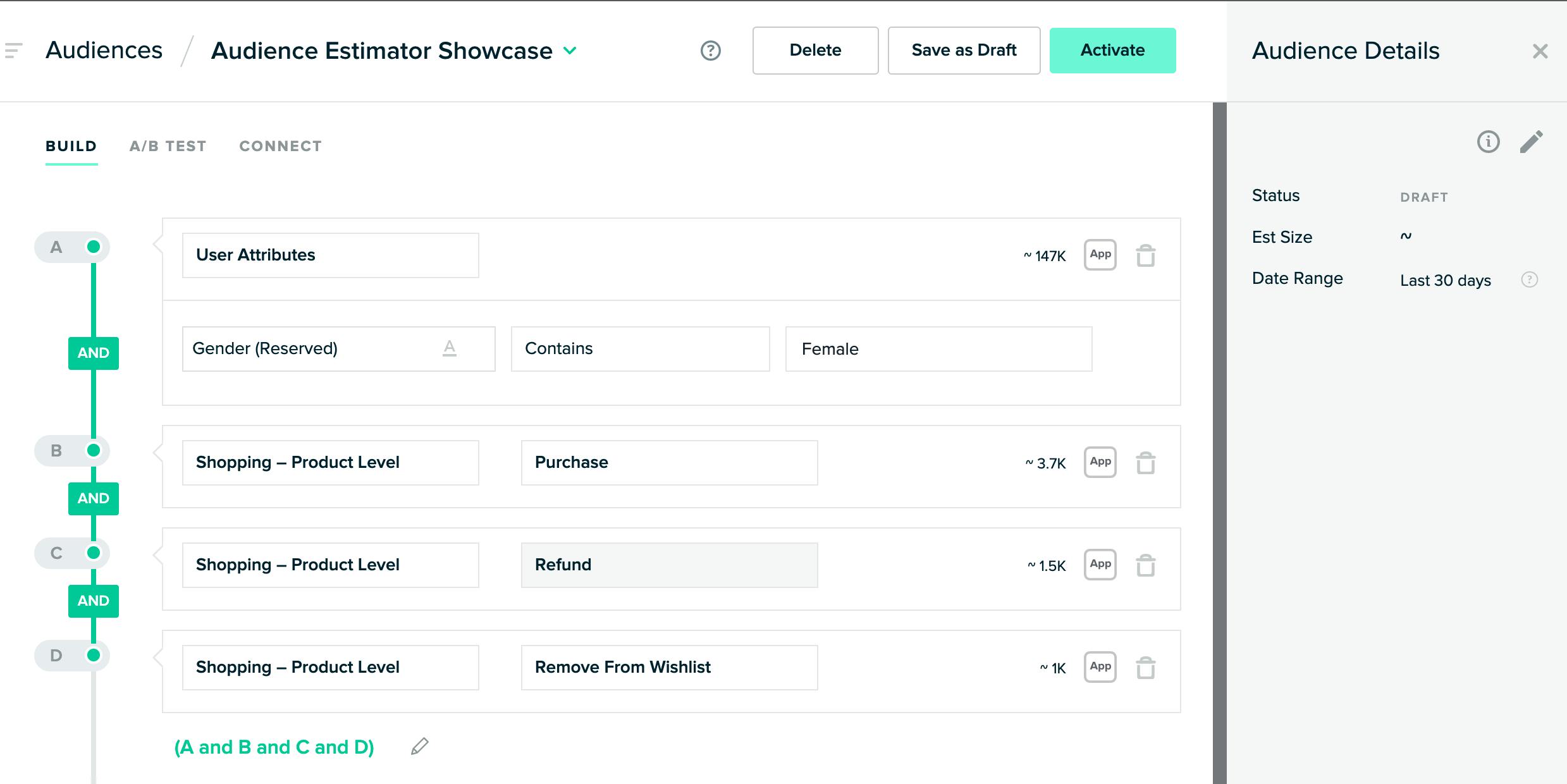Activate the audience
Screen dimensions: 1567x784
coord(1112,50)
